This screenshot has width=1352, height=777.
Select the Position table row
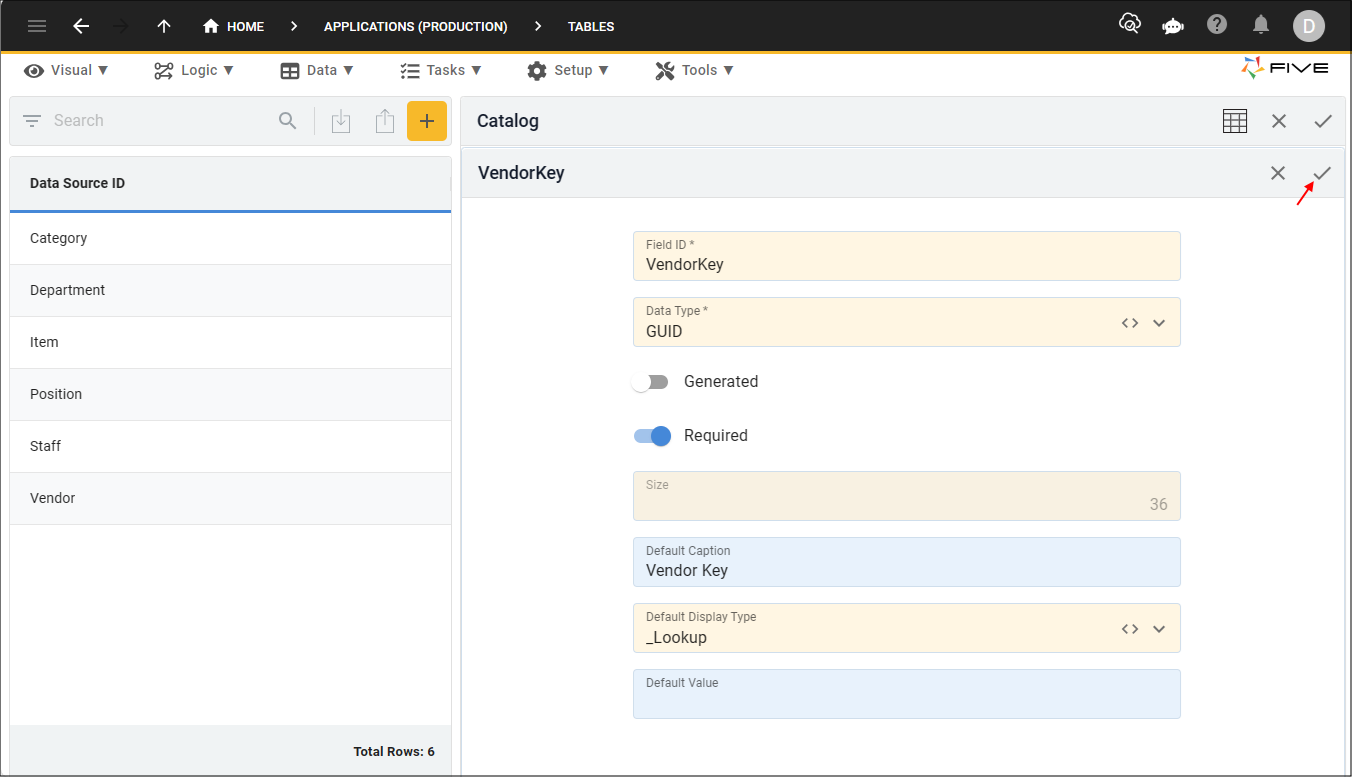tap(230, 394)
